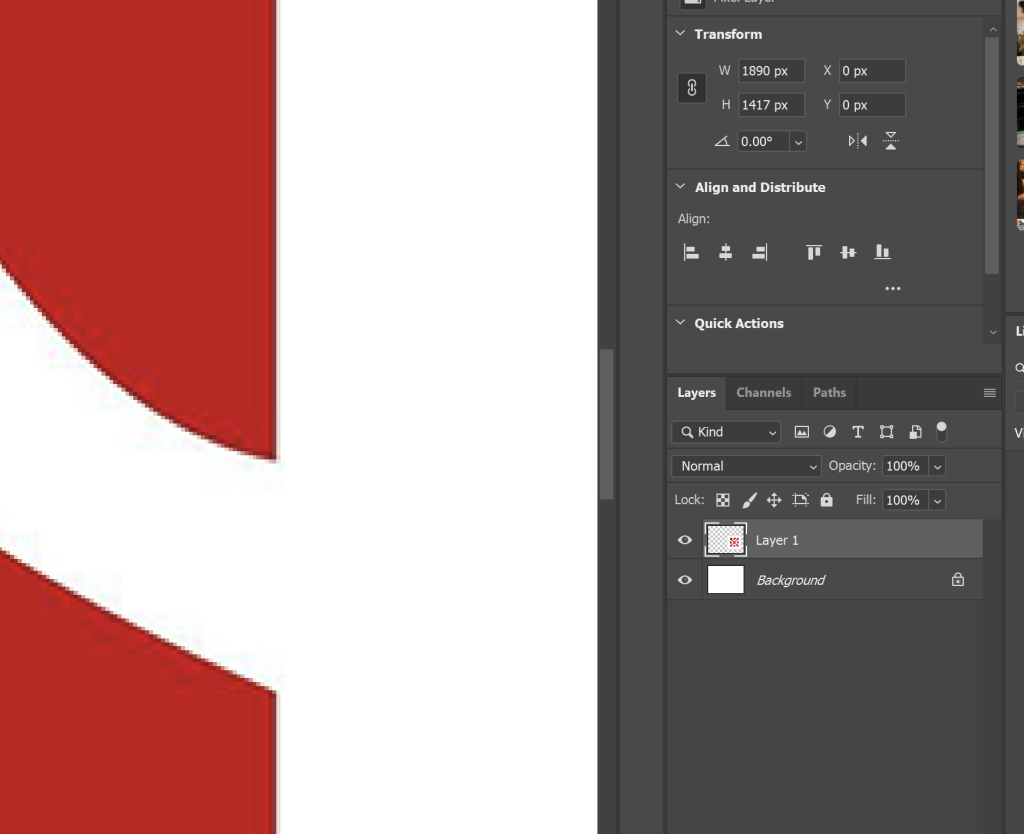Align top edges
This screenshot has height=834, width=1024.
coord(814,252)
